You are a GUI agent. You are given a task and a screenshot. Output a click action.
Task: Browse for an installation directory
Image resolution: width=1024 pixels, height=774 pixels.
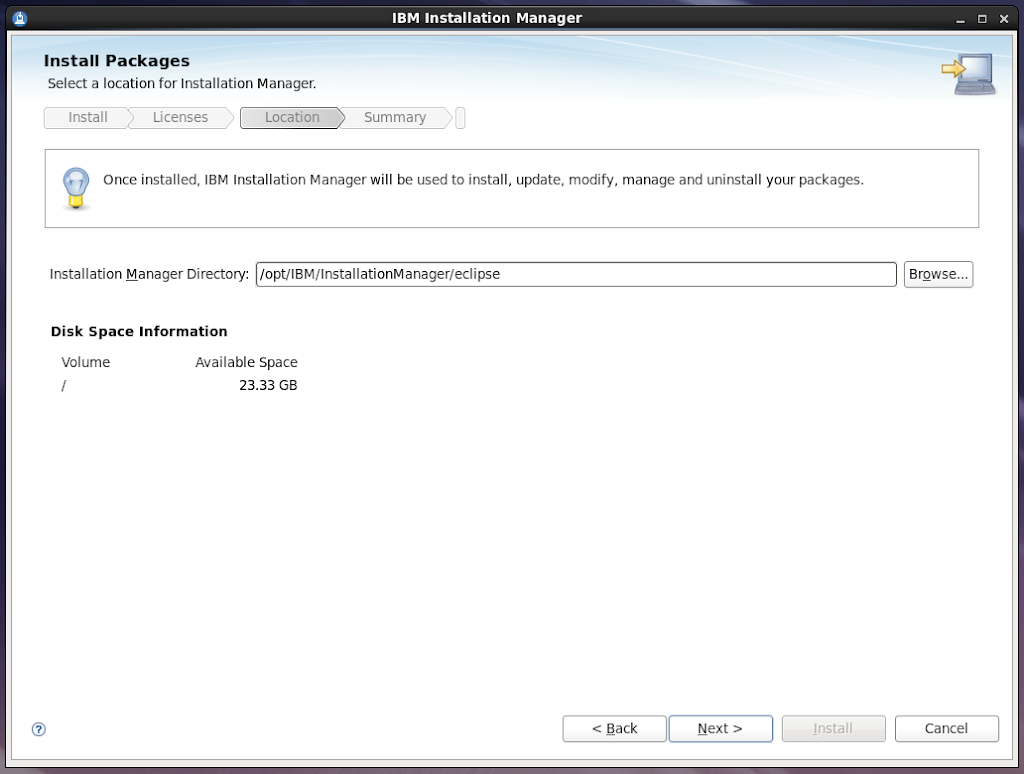(938, 274)
